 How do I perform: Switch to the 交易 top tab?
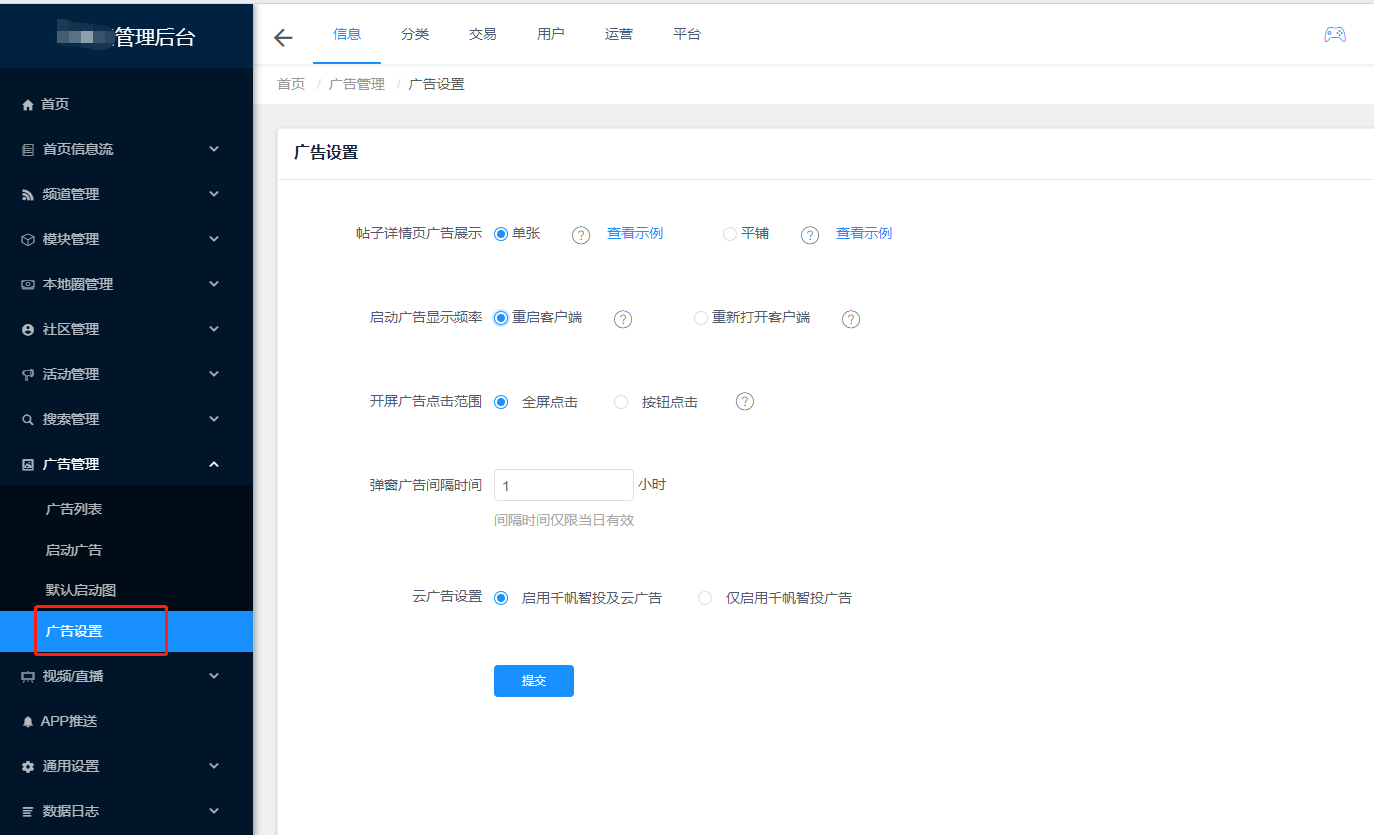(483, 34)
